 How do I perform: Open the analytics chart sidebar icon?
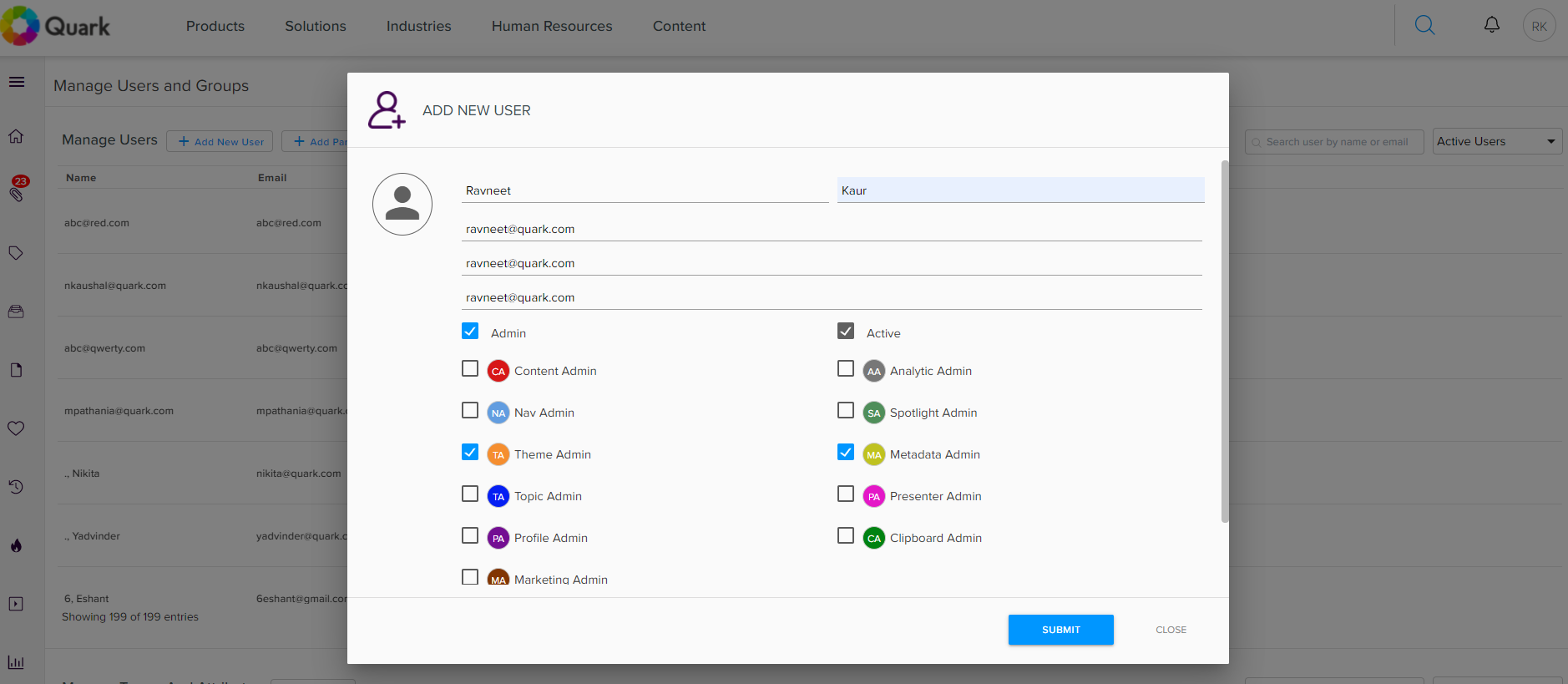click(x=16, y=662)
